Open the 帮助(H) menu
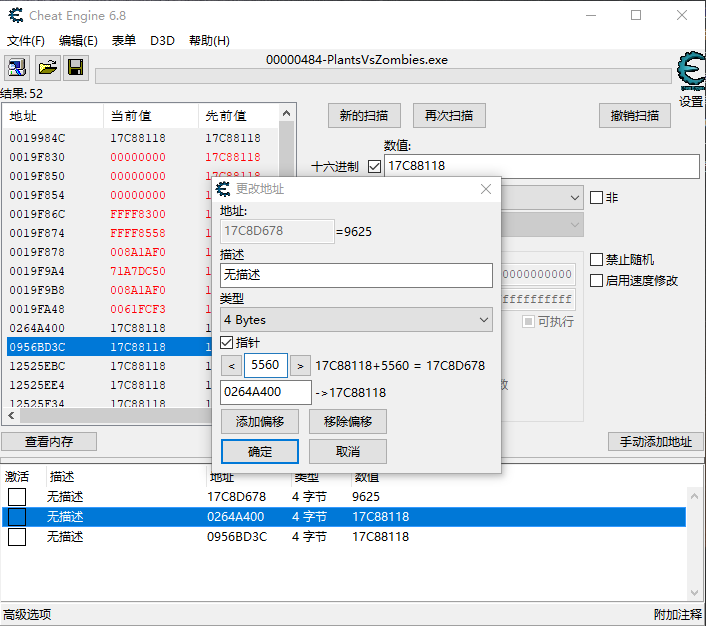The image size is (706, 626). point(209,41)
